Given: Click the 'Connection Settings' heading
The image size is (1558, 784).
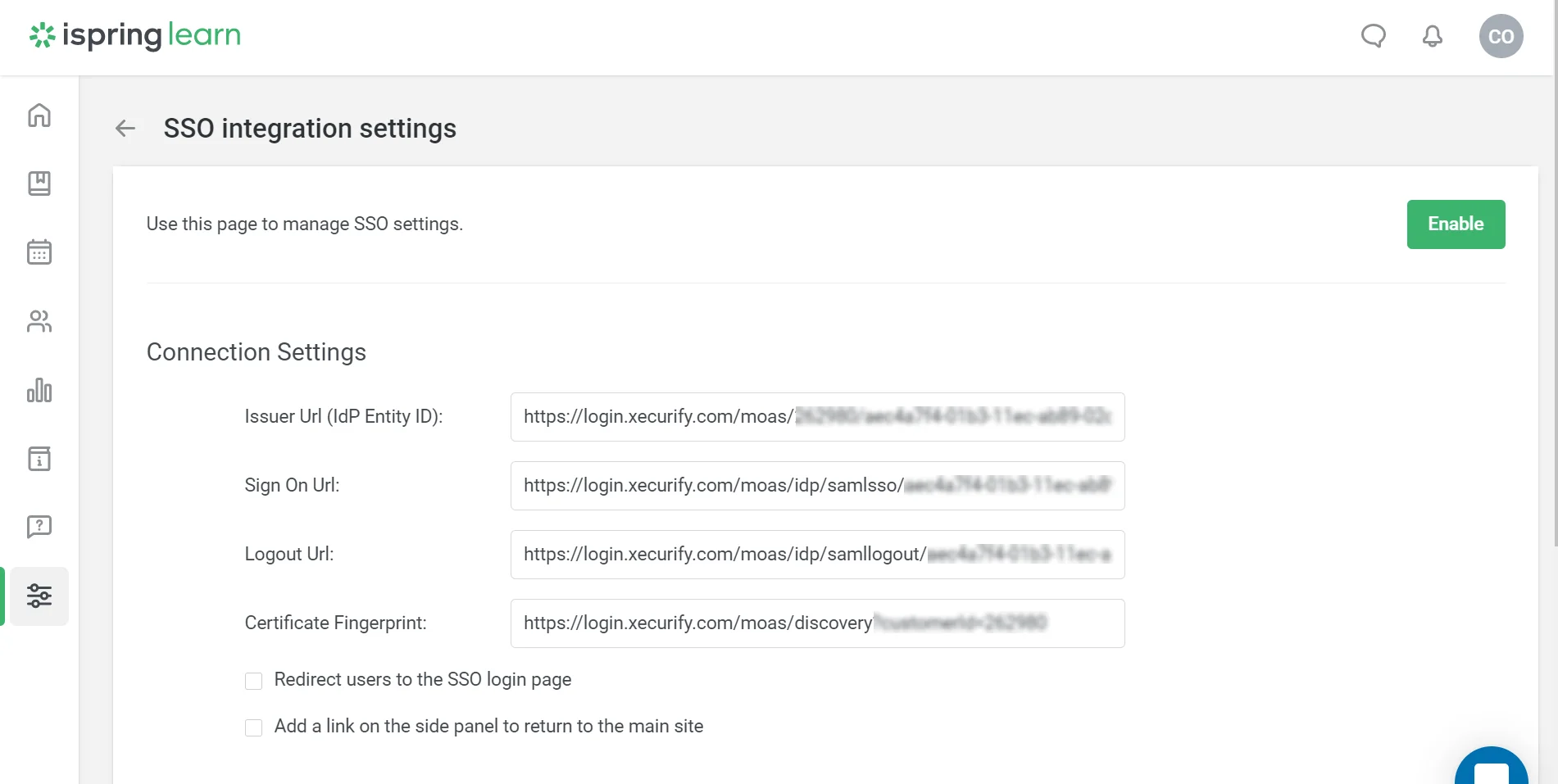Looking at the screenshot, I should tap(257, 352).
